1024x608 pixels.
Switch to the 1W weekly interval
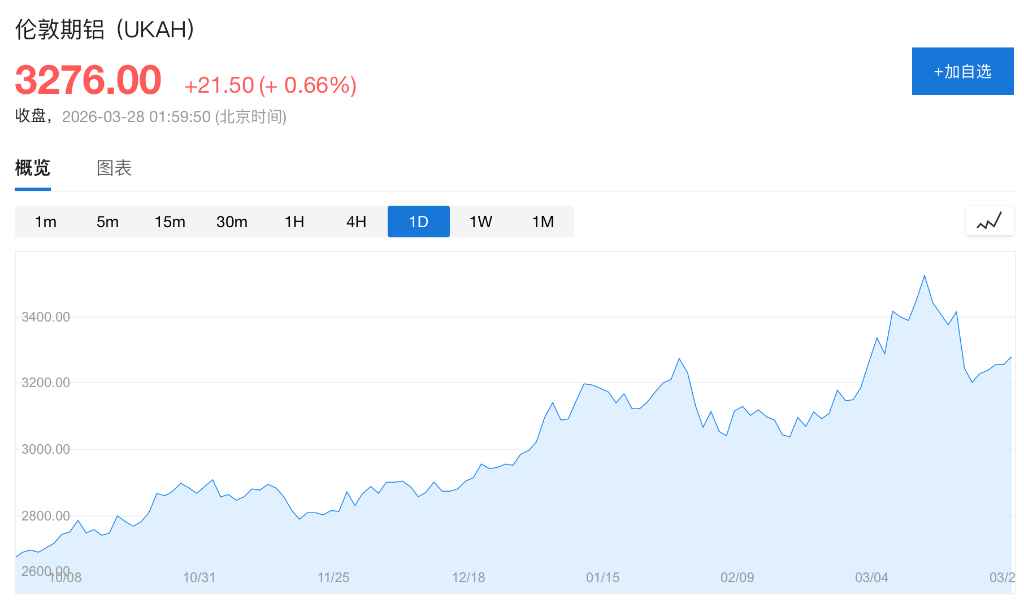[480, 221]
